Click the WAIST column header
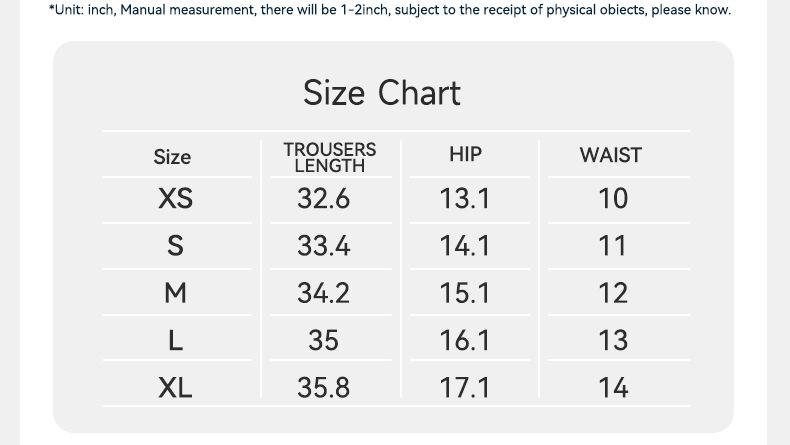 tap(611, 155)
